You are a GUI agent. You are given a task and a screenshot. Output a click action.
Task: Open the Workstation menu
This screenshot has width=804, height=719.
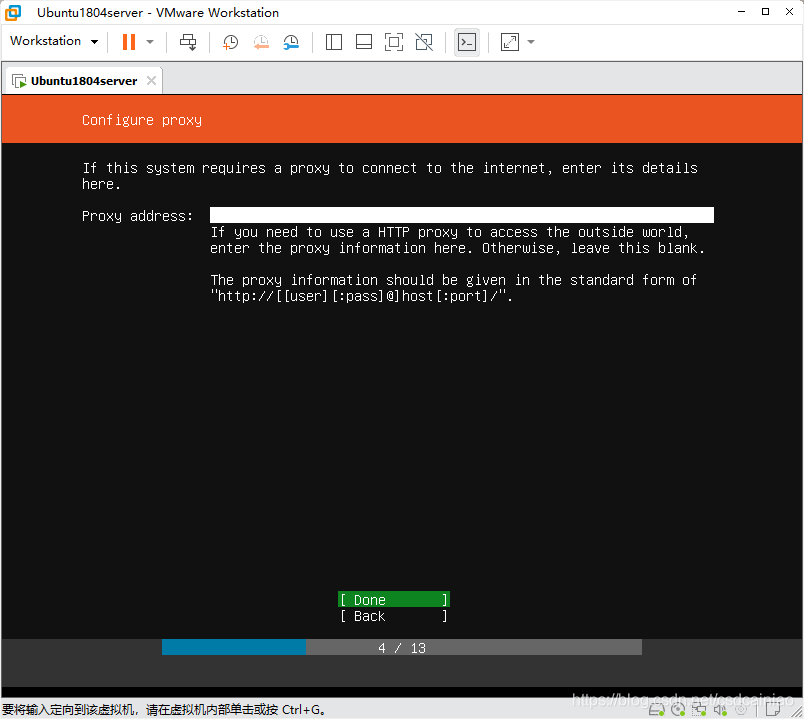(x=54, y=41)
